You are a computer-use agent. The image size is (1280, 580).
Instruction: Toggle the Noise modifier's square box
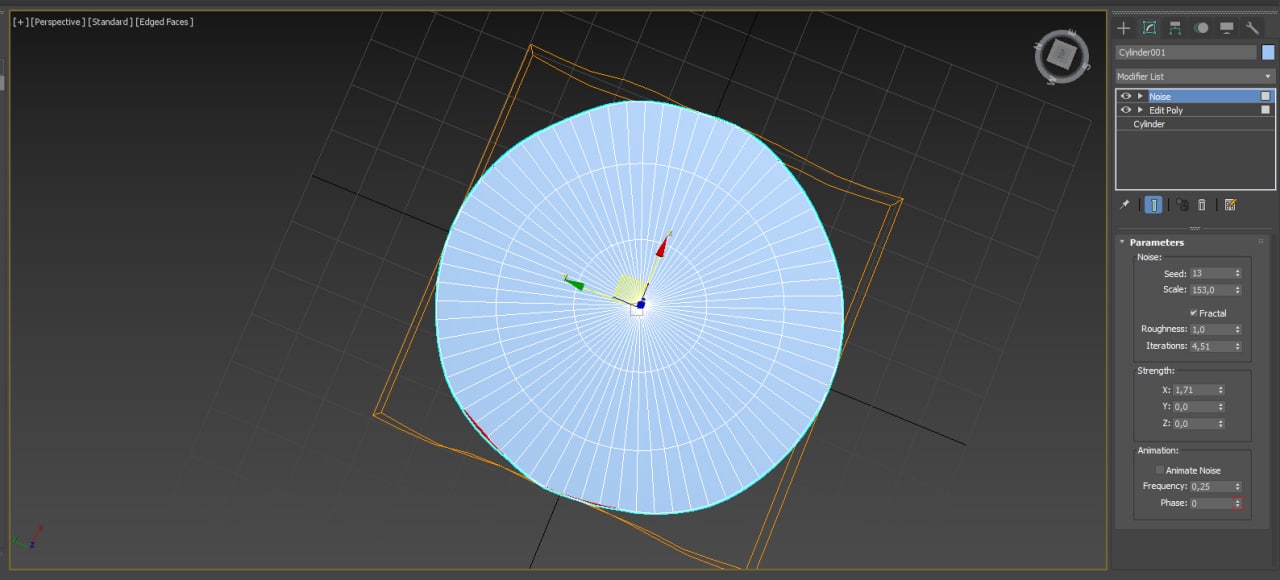pos(1265,96)
